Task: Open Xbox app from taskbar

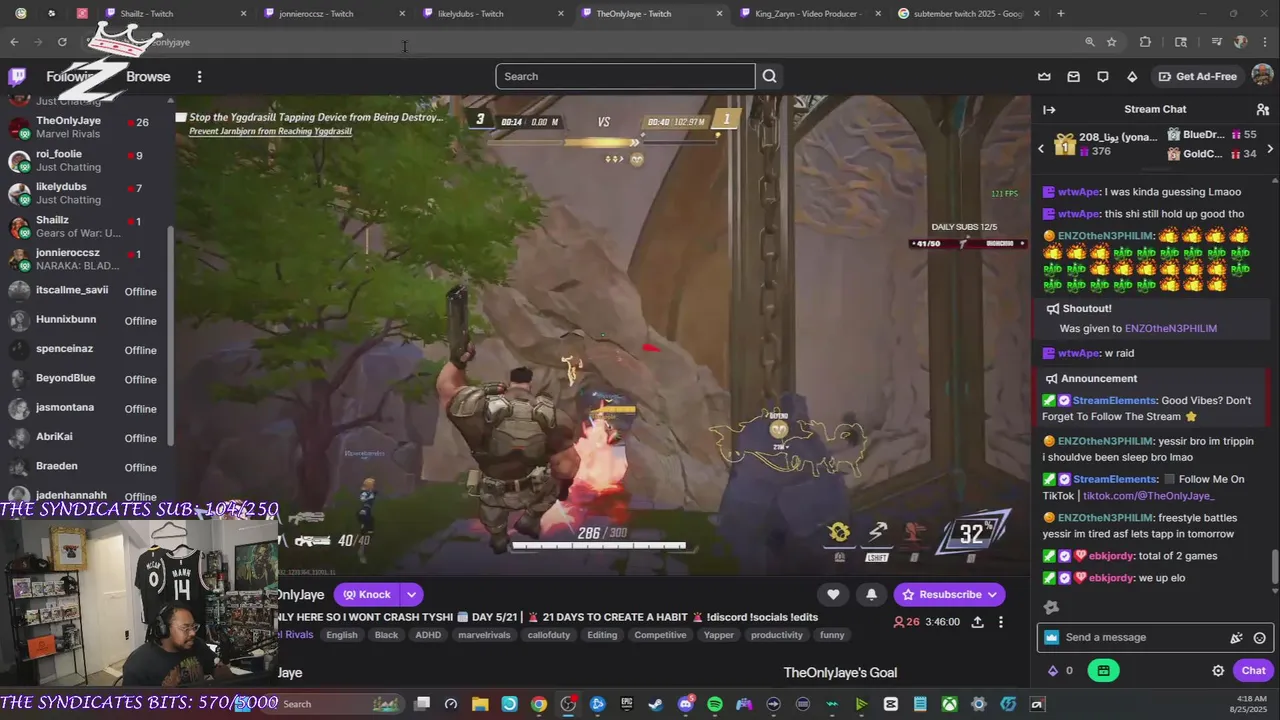Action: pos(949,704)
